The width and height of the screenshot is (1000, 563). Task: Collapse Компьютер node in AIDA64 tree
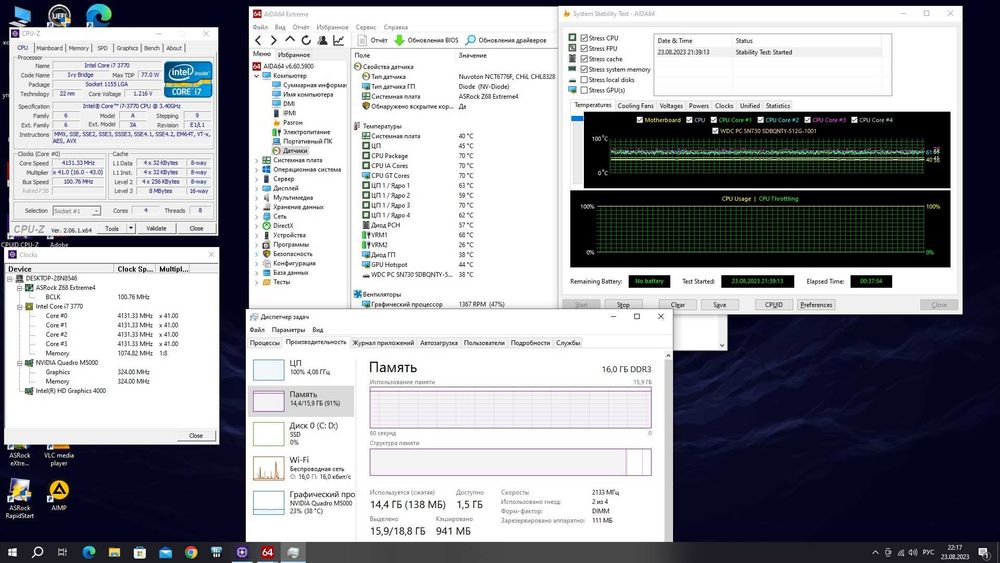(x=256, y=76)
